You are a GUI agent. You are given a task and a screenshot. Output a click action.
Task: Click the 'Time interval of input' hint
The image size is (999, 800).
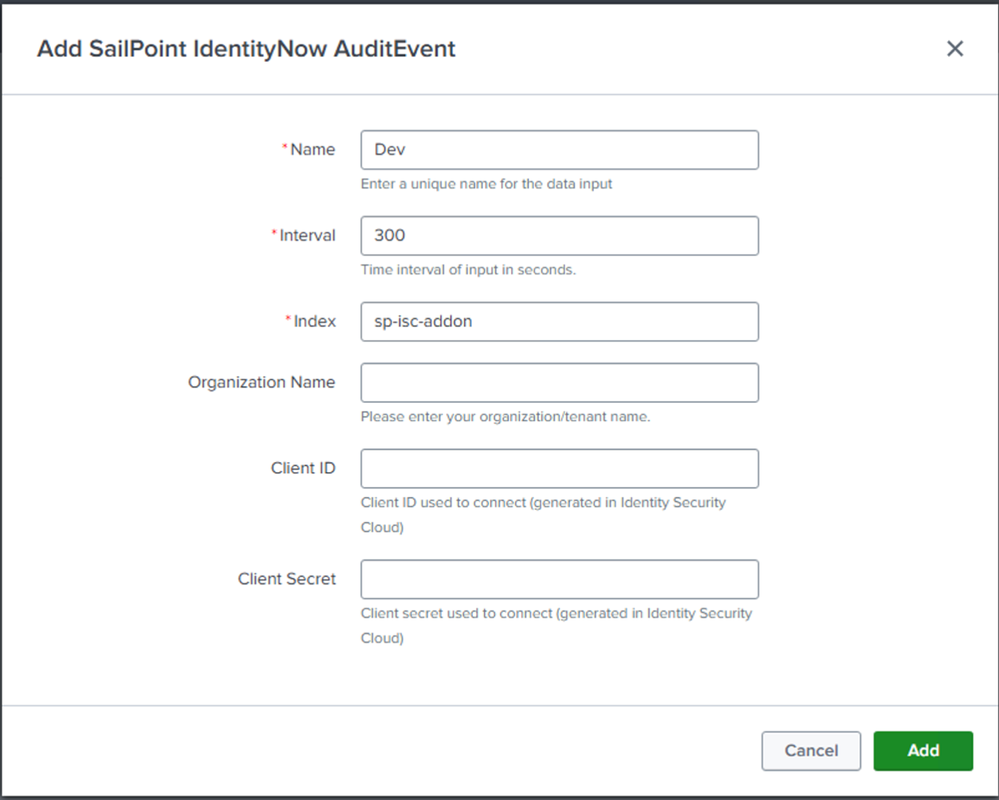468,270
